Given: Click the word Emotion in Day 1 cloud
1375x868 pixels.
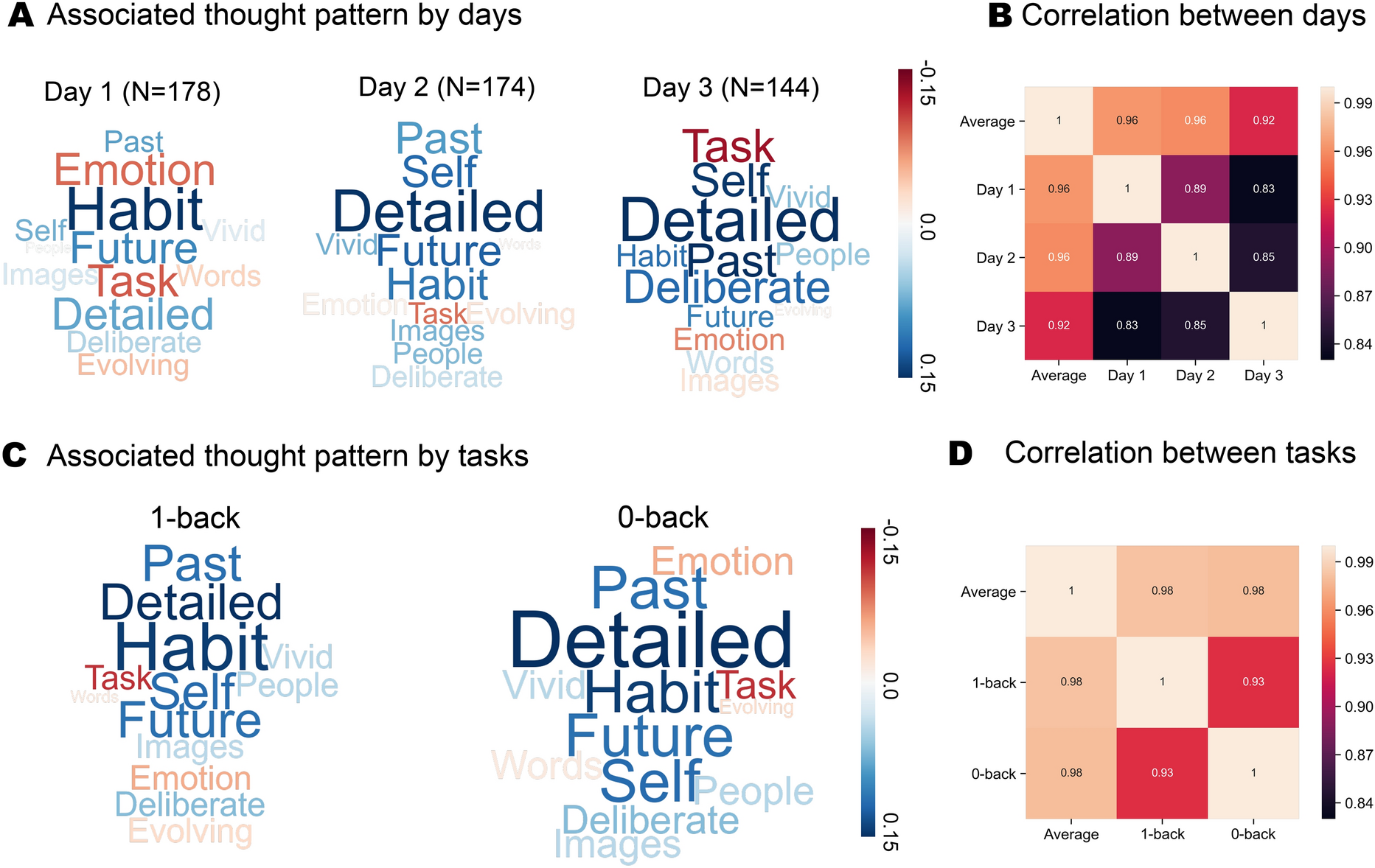Looking at the screenshot, I should 134,170.
